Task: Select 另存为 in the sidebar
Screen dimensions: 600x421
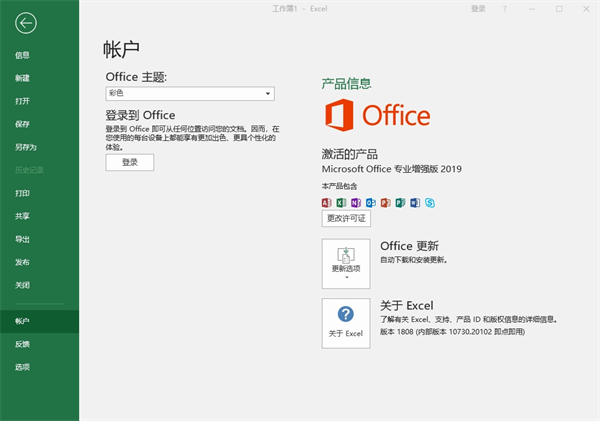Action: 26,147
